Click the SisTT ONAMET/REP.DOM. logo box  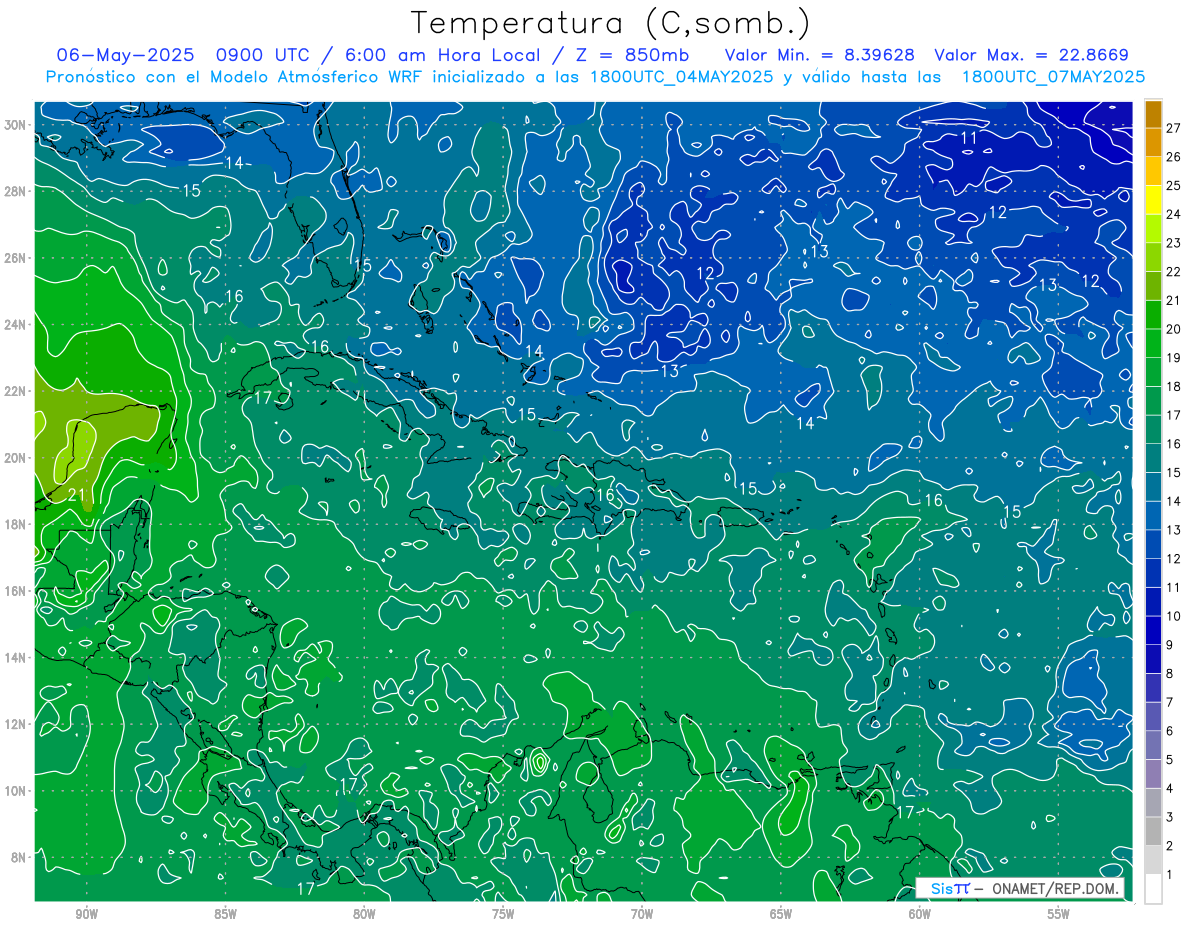click(x=1020, y=889)
